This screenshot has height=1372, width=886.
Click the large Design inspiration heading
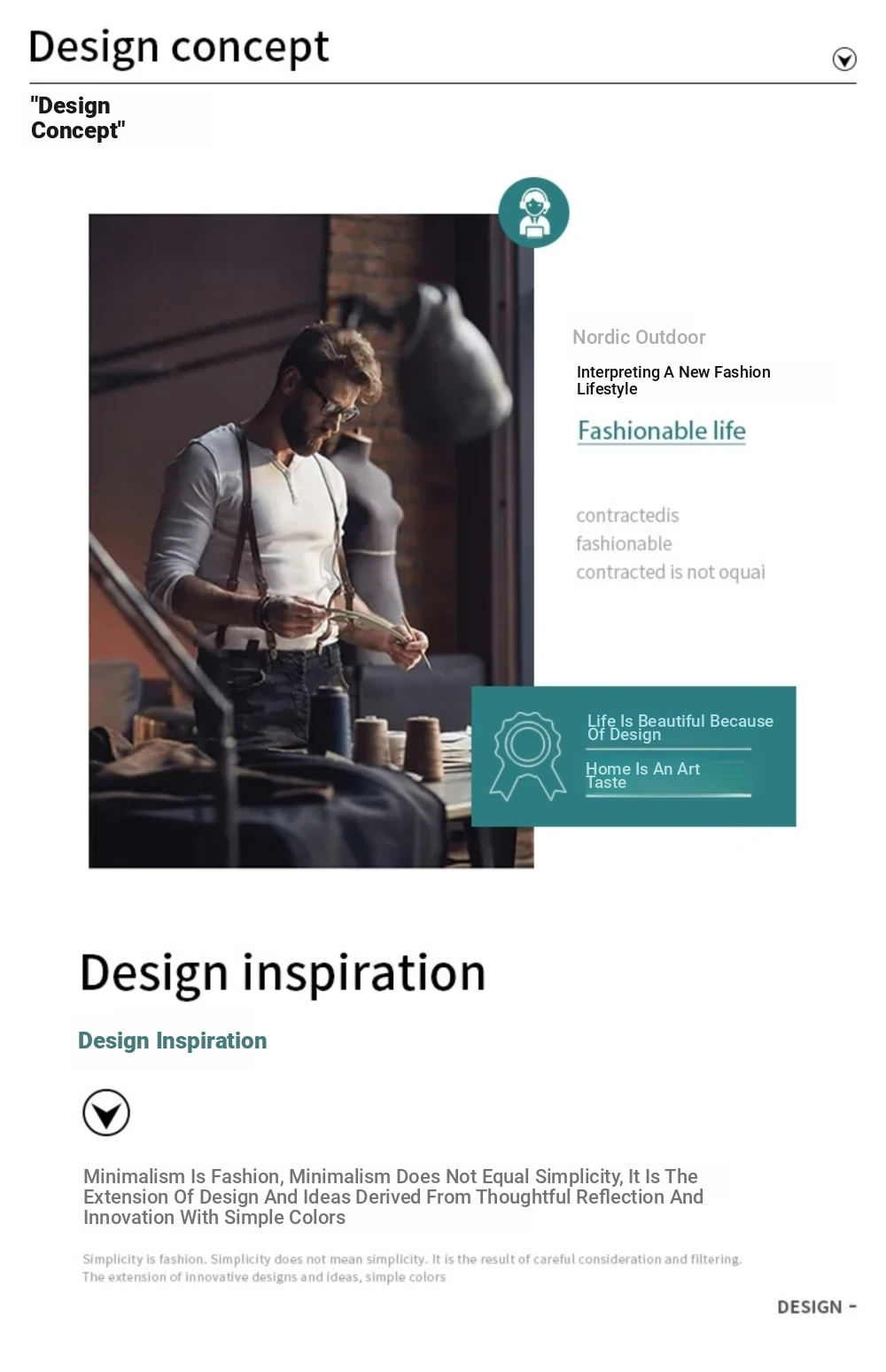pos(283,974)
